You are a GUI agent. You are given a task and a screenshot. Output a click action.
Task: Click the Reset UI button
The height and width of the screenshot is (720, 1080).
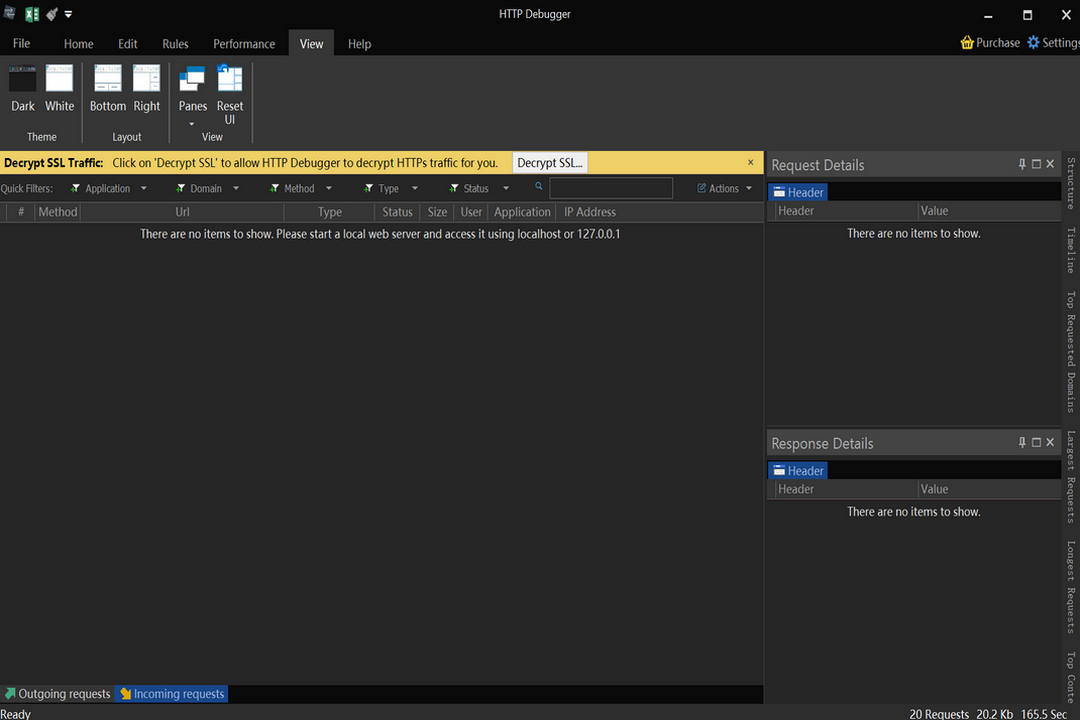coord(229,90)
